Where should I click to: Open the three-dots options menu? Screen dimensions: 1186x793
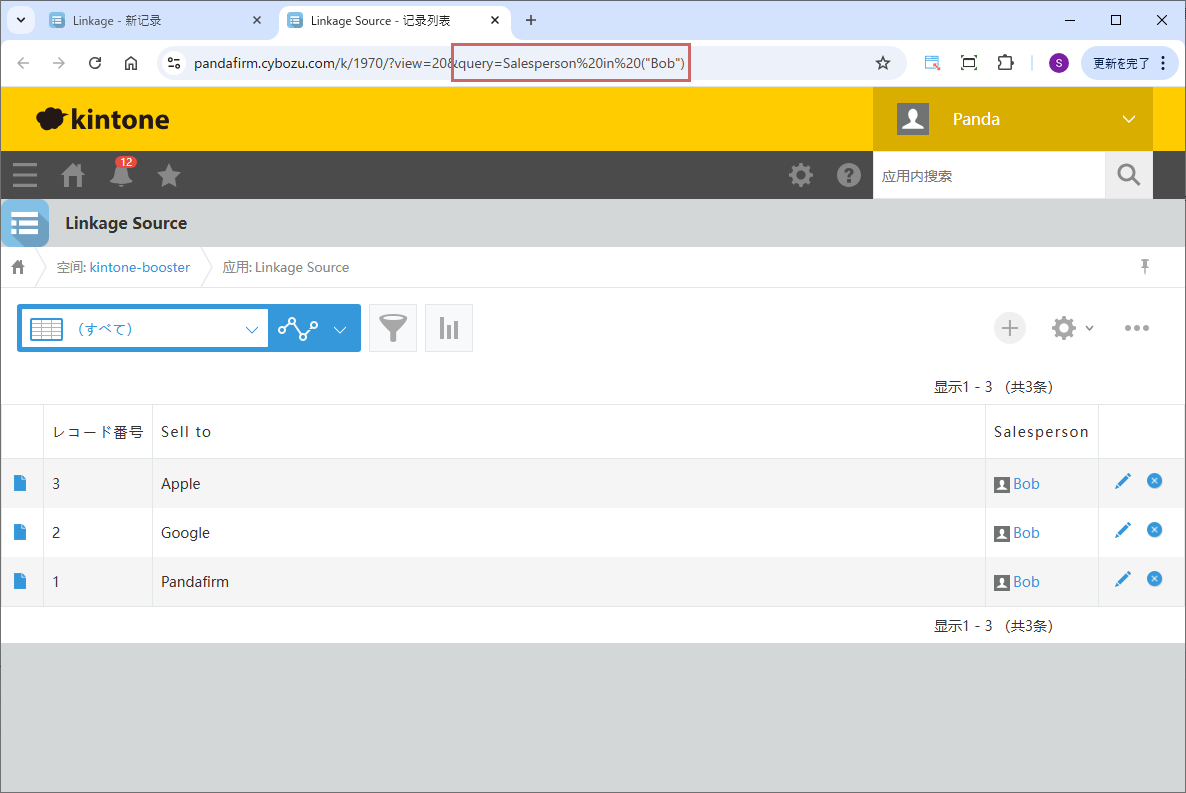pyautogui.click(x=1136, y=328)
